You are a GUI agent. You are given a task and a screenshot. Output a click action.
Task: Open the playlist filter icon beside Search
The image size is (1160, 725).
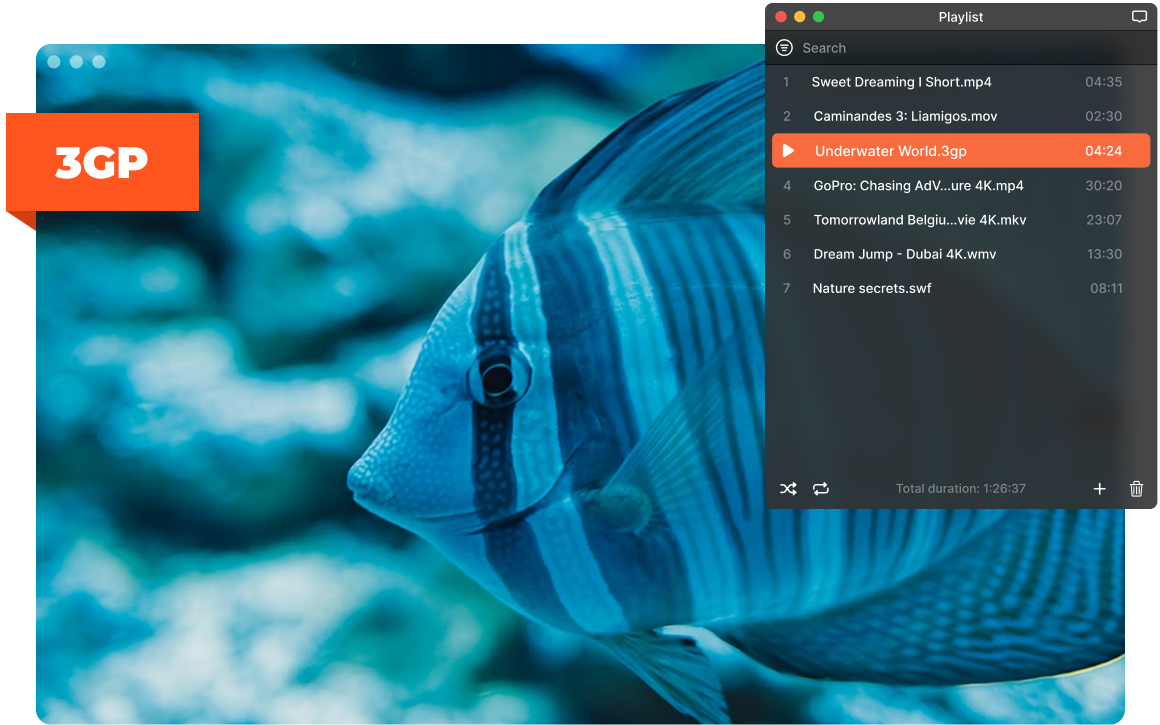[x=784, y=48]
